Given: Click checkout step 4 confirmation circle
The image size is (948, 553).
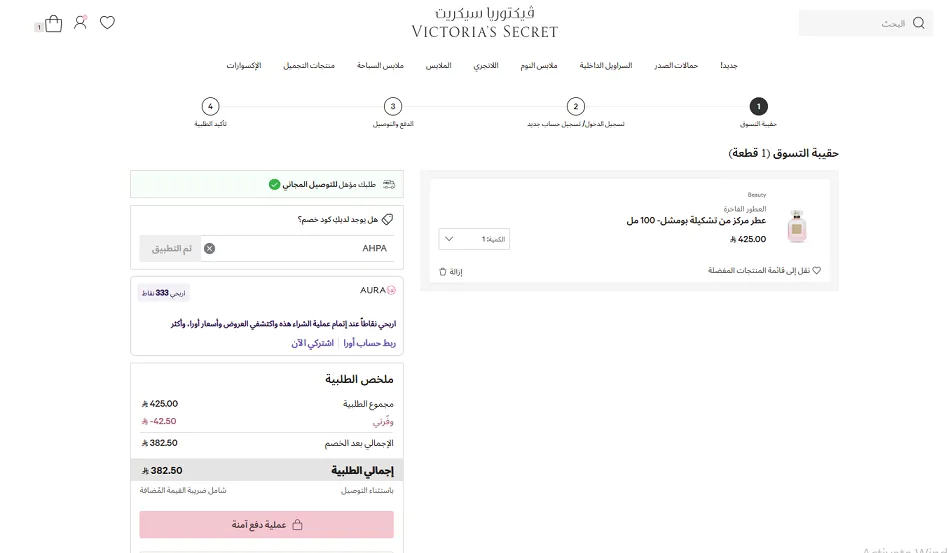Looking at the screenshot, I should pos(210,106).
